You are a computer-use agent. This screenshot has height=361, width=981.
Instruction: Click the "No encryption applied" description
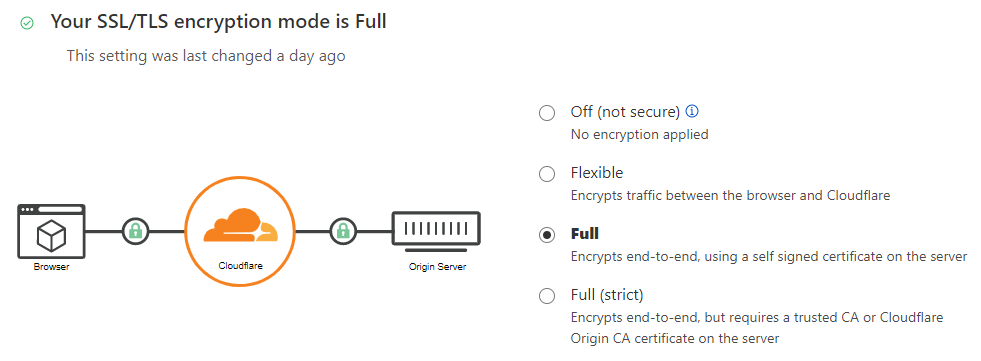(x=639, y=135)
